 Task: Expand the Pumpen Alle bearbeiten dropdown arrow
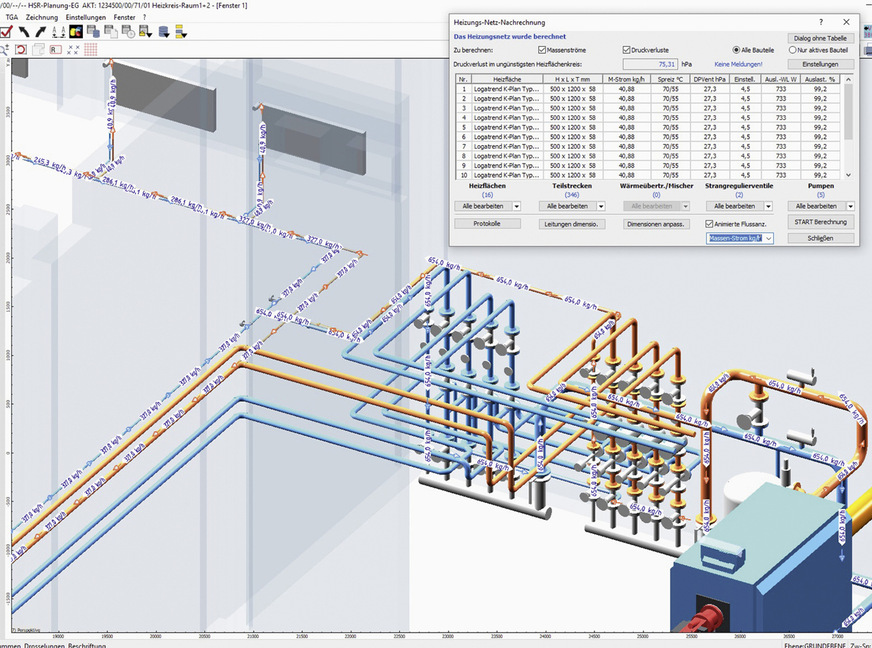pyautogui.click(x=850, y=206)
